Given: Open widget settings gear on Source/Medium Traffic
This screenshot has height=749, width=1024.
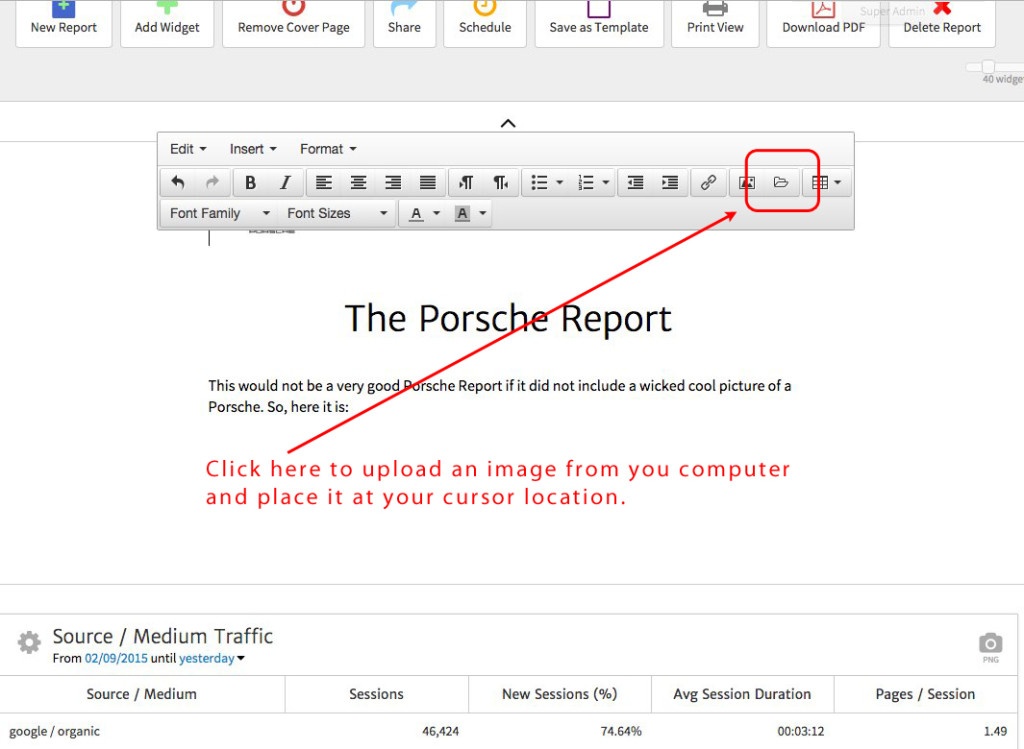Looking at the screenshot, I should (28, 643).
